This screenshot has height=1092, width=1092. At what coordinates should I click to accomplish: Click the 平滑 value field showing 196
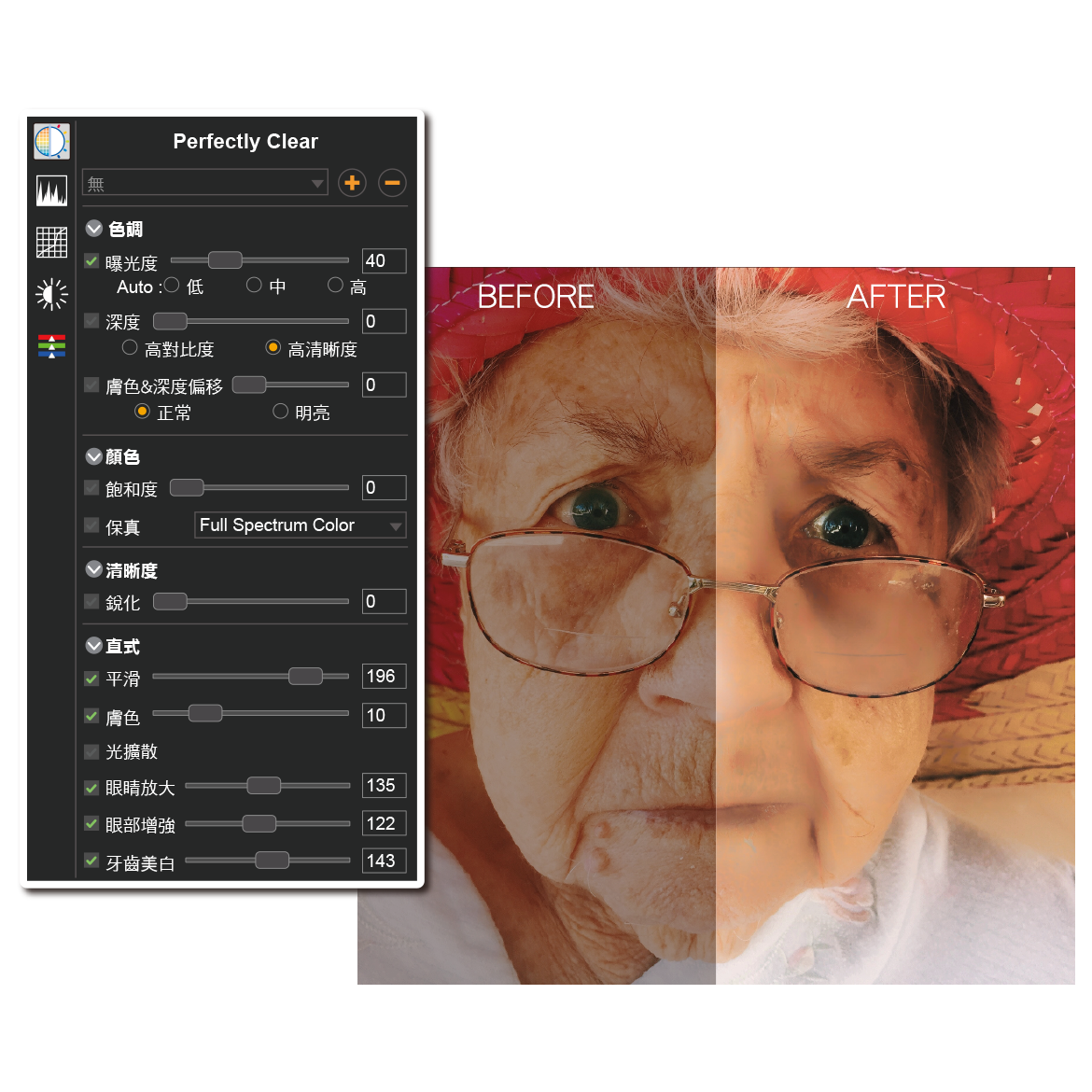pos(385,677)
